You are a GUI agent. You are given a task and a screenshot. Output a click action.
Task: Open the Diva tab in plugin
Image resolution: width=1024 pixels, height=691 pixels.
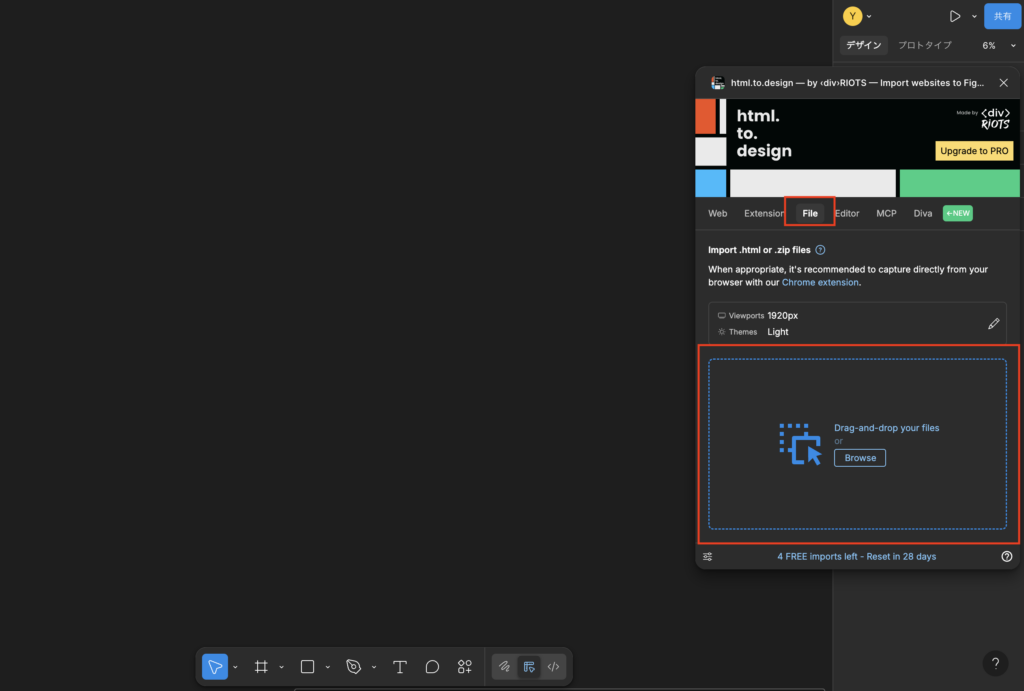(x=923, y=213)
